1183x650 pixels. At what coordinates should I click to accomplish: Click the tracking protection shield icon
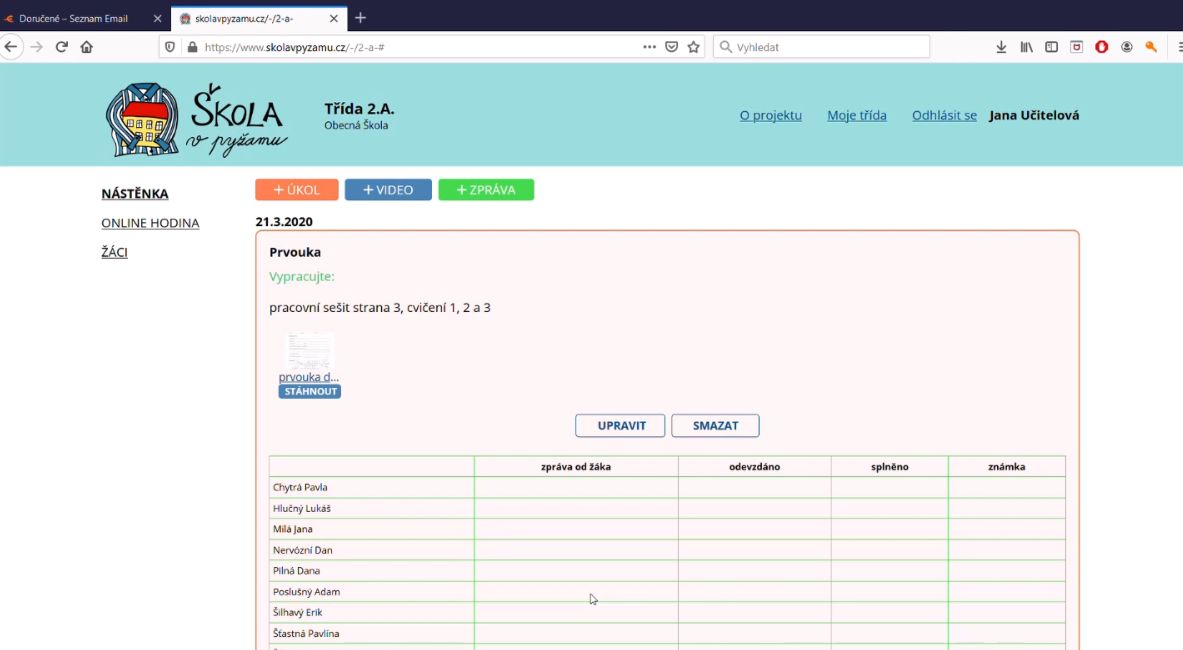(x=170, y=47)
